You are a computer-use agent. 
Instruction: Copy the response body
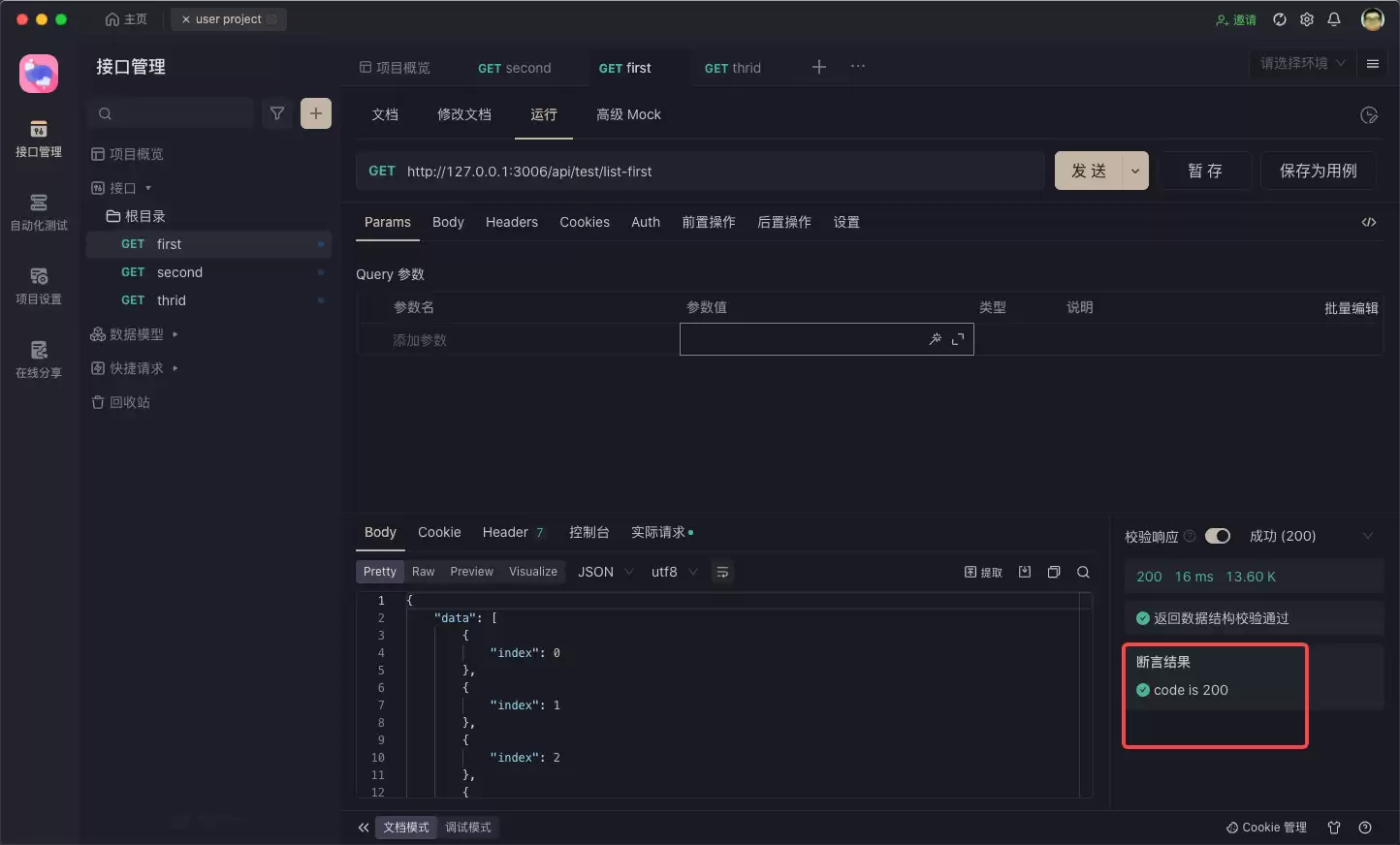pos(1054,572)
